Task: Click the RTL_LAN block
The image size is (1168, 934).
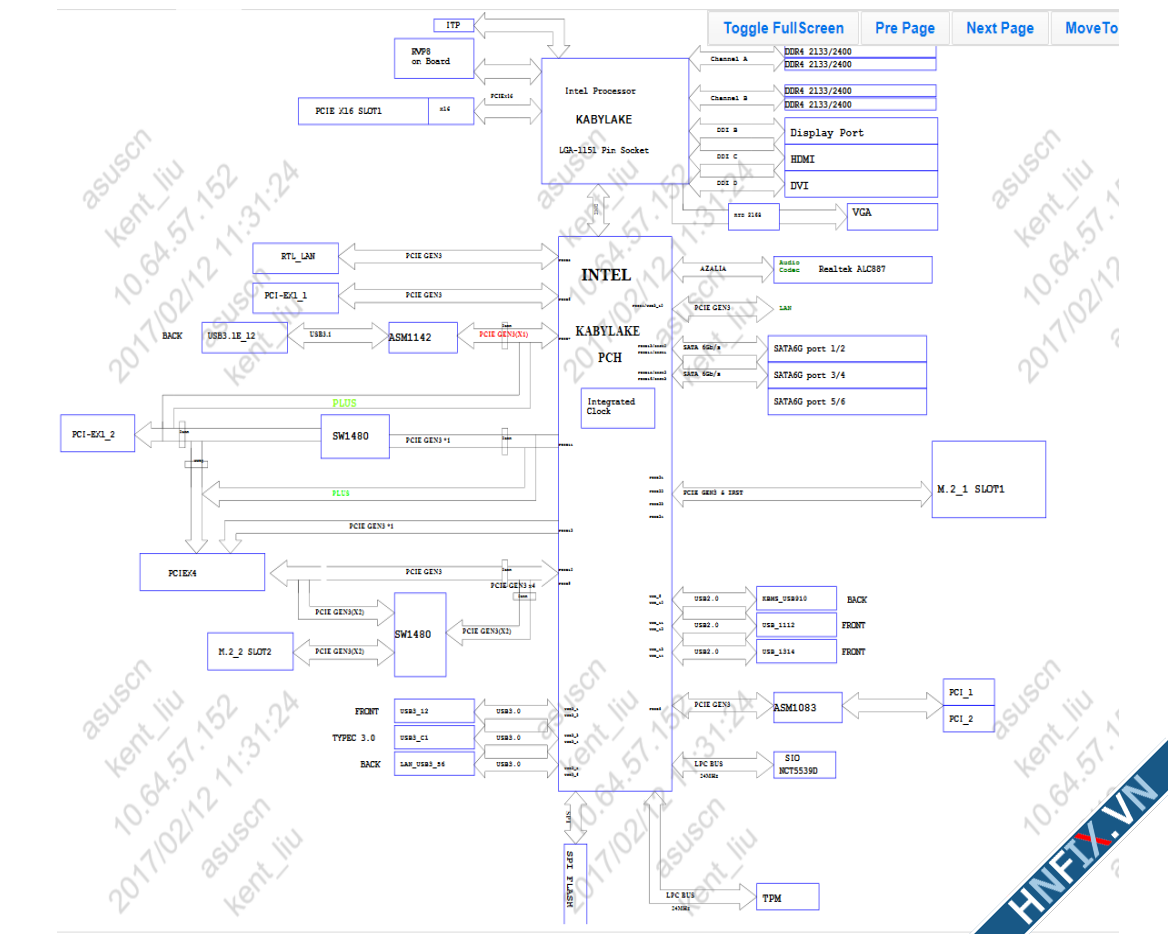Action: (x=296, y=257)
